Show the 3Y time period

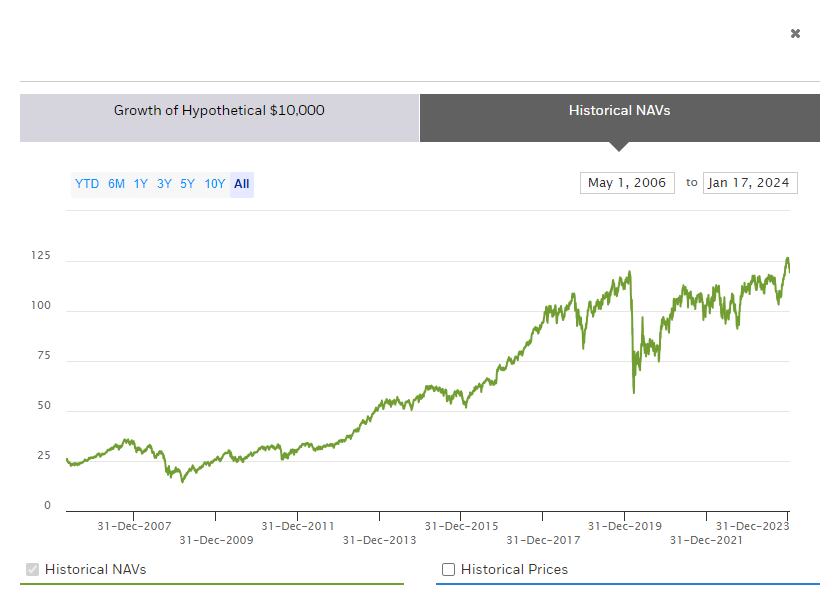coord(164,184)
